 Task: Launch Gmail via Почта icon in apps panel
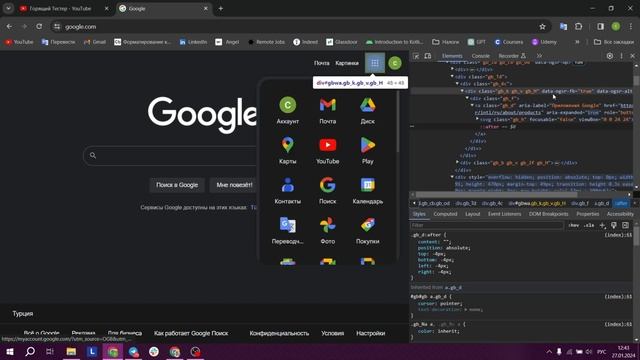click(328, 110)
